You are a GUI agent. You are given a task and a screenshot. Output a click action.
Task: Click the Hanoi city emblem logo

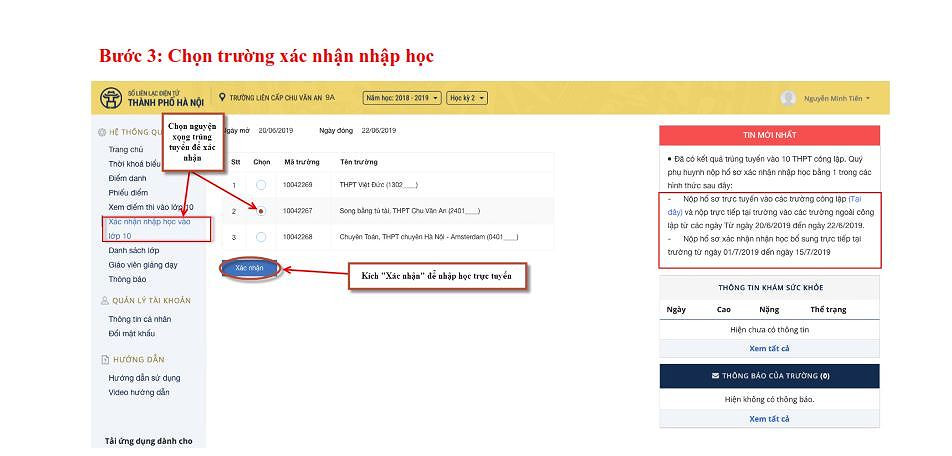(111, 98)
